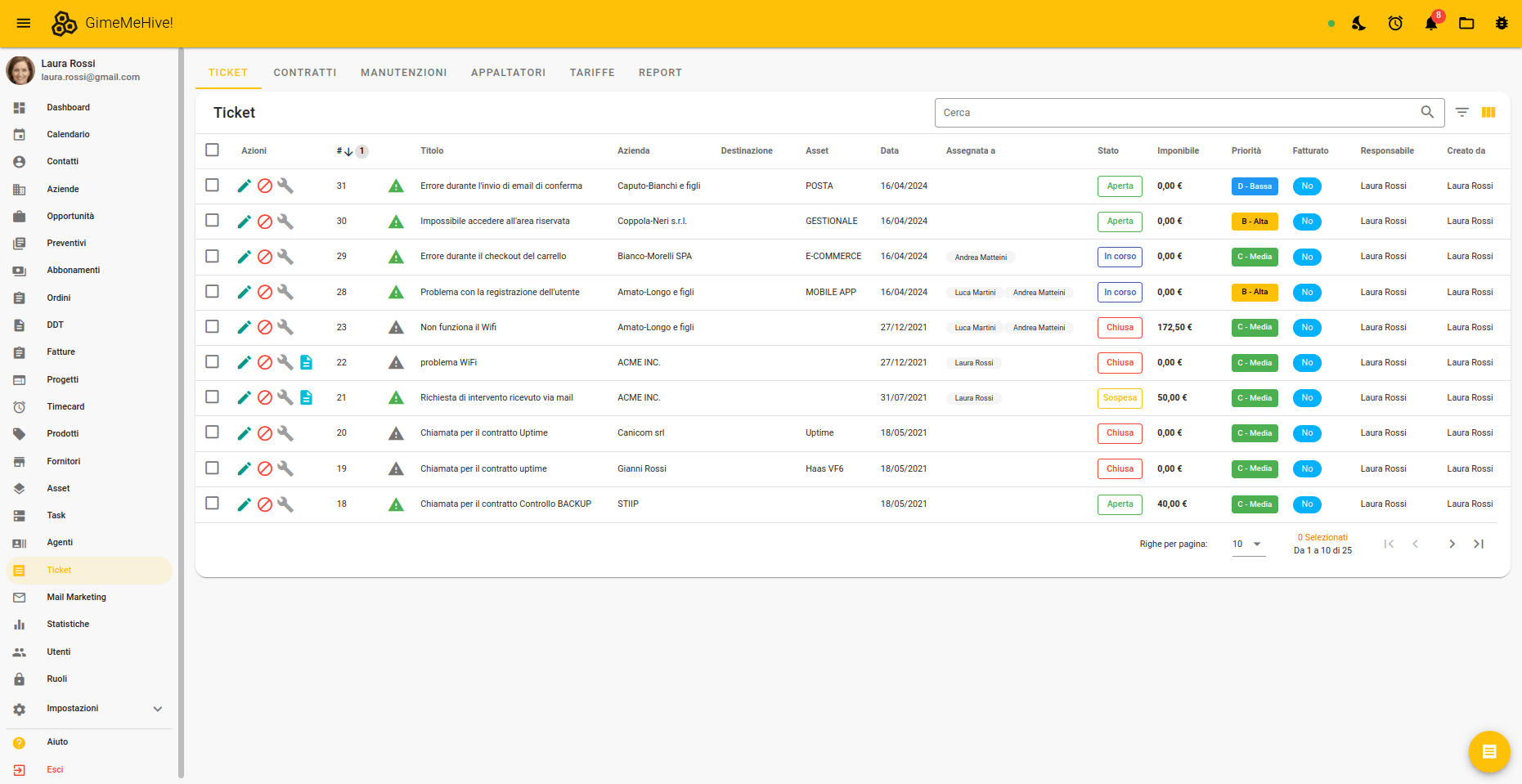The width and height of the screenshot is (1522, 784).
Task: Cancel ticket 30 with the block icon
Action: pos(265,222)
